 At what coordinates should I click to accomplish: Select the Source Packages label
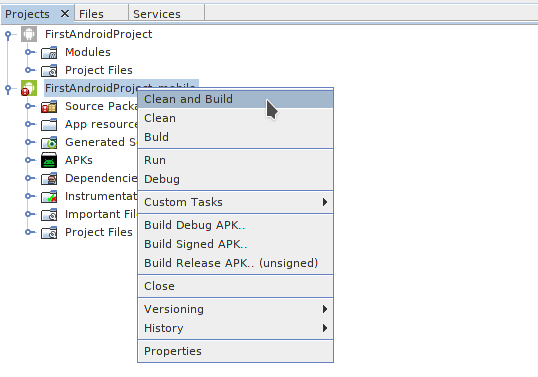[101, 106]
